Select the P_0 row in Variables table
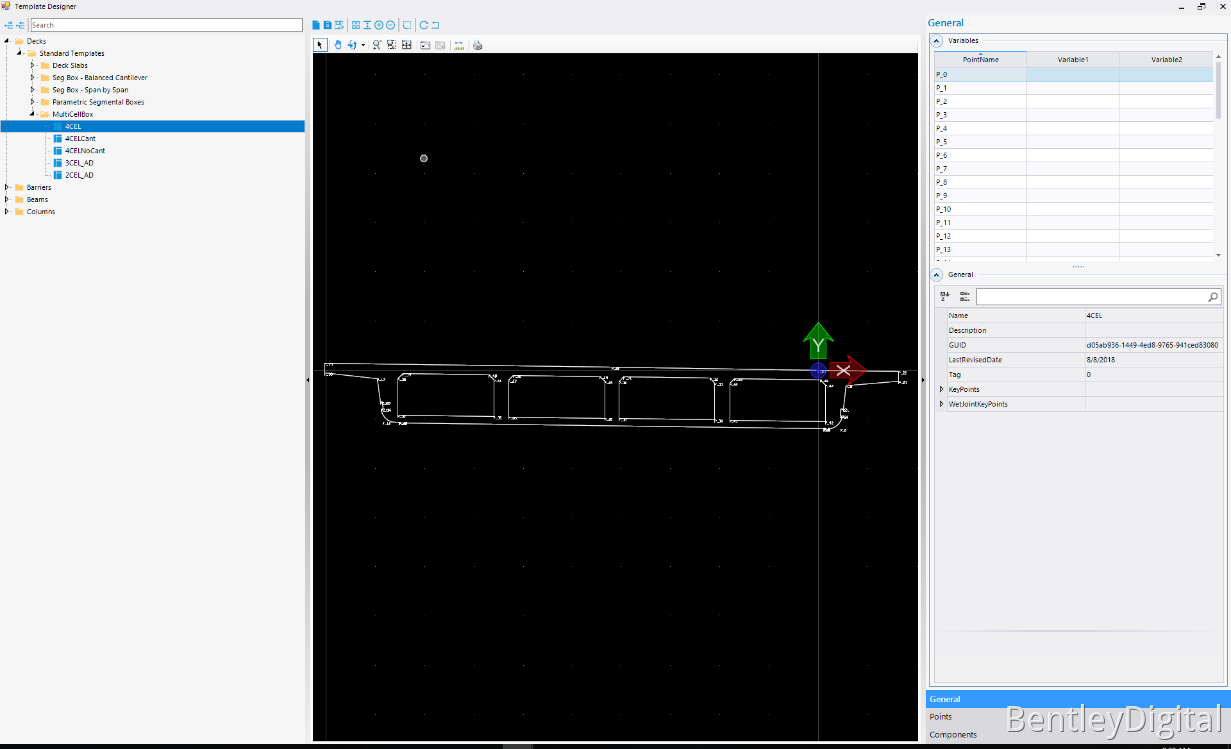1231x749 pixels. point(1073,74)
